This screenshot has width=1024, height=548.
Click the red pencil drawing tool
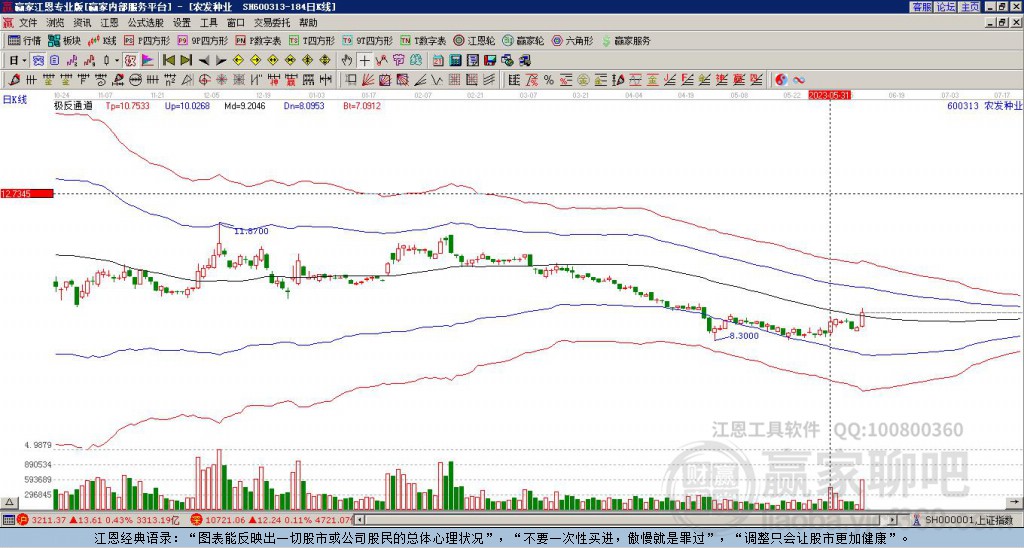[x=13, y=80]
